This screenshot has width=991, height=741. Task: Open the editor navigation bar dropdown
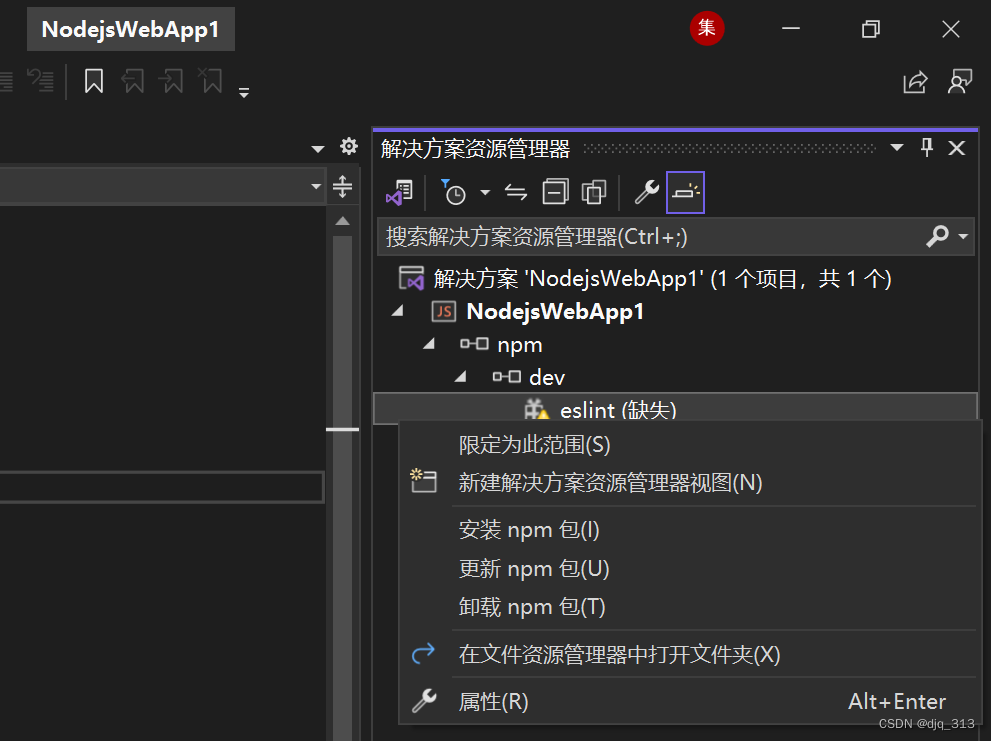point(316,187)
